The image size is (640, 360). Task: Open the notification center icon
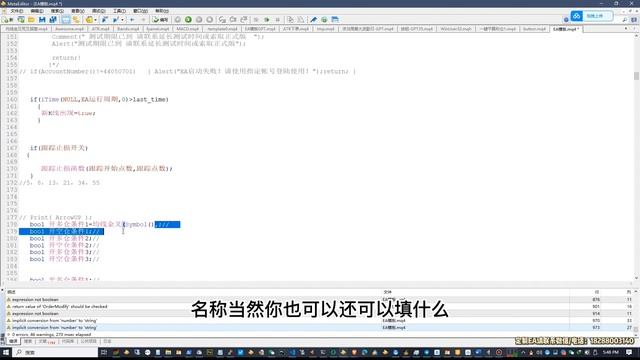click(629, 352)
